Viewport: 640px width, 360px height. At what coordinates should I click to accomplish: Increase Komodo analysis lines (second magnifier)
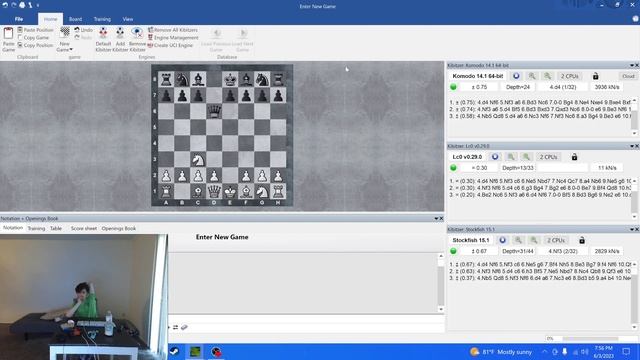click(547, 76)
